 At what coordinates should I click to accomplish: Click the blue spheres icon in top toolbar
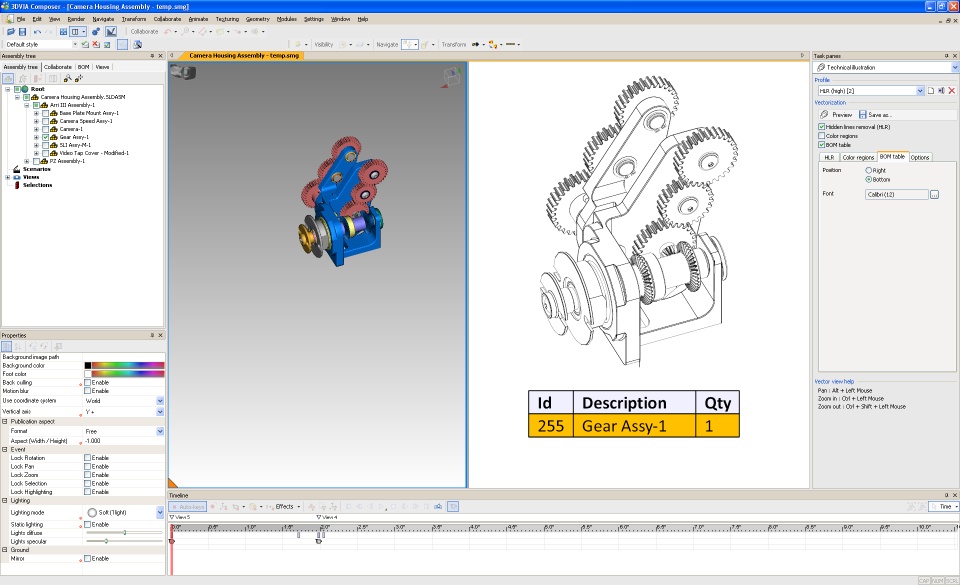pyautogui.click(x=96, y=31)
